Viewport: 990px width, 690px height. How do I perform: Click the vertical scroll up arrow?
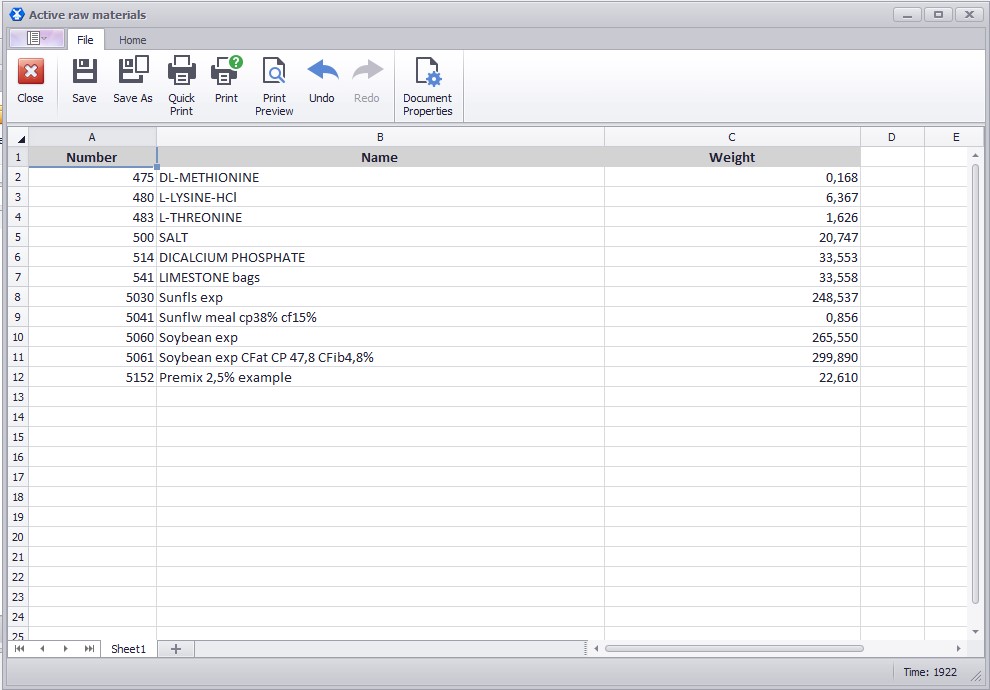coord(975,155)
